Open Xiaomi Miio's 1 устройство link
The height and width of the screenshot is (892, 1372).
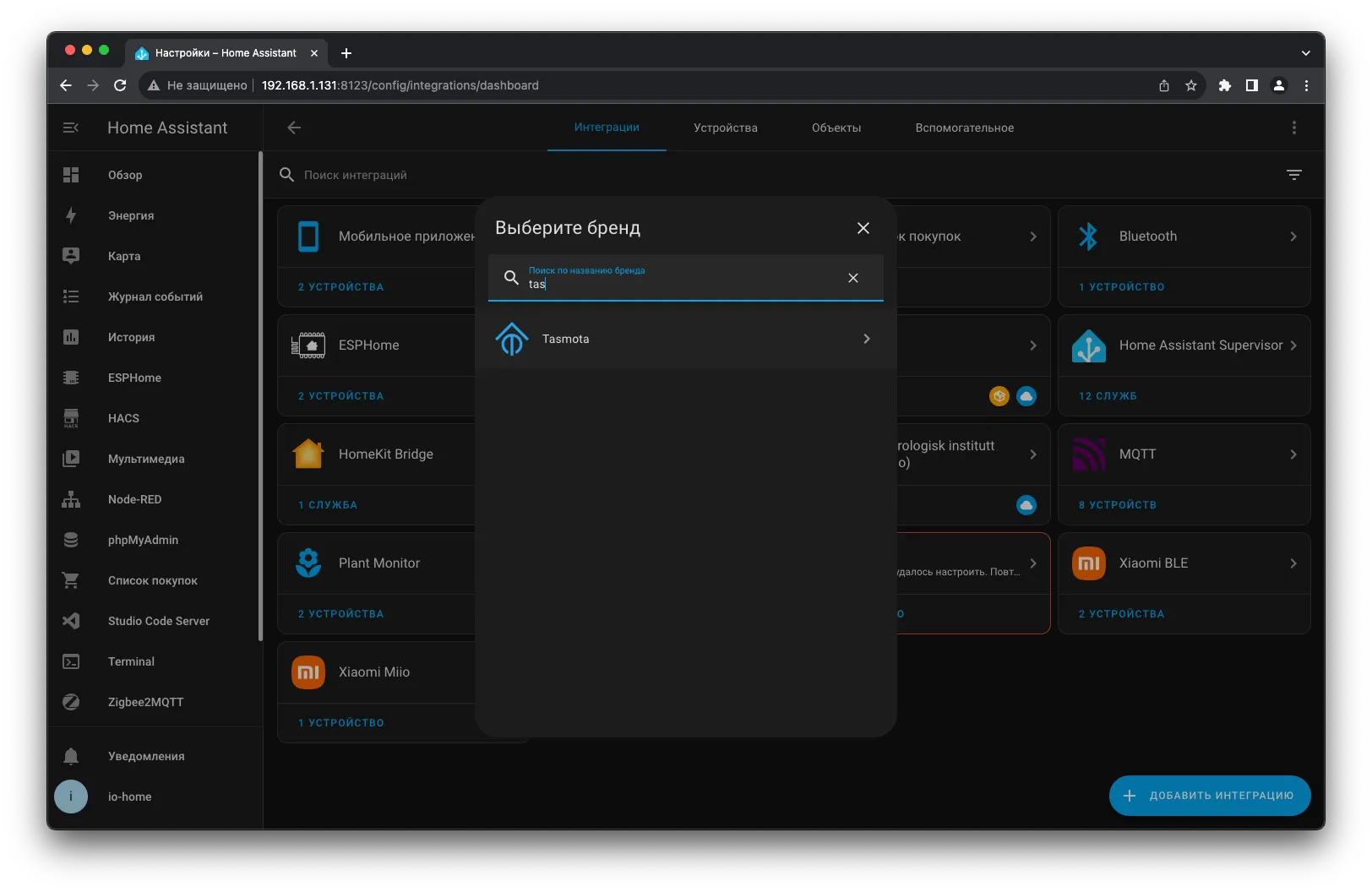pyautogui.click(x=341, y=723)
